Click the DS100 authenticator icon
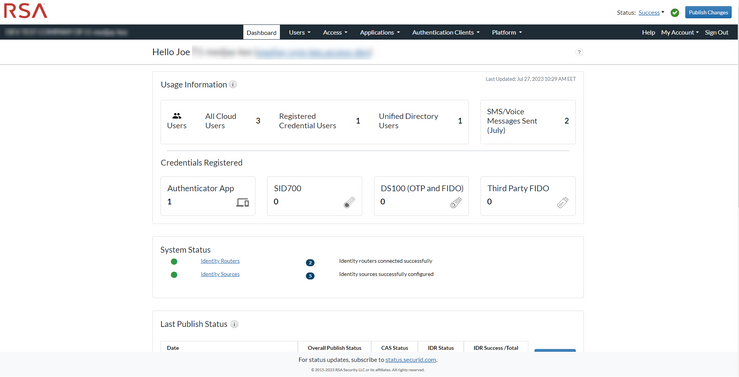 point(456,203)
